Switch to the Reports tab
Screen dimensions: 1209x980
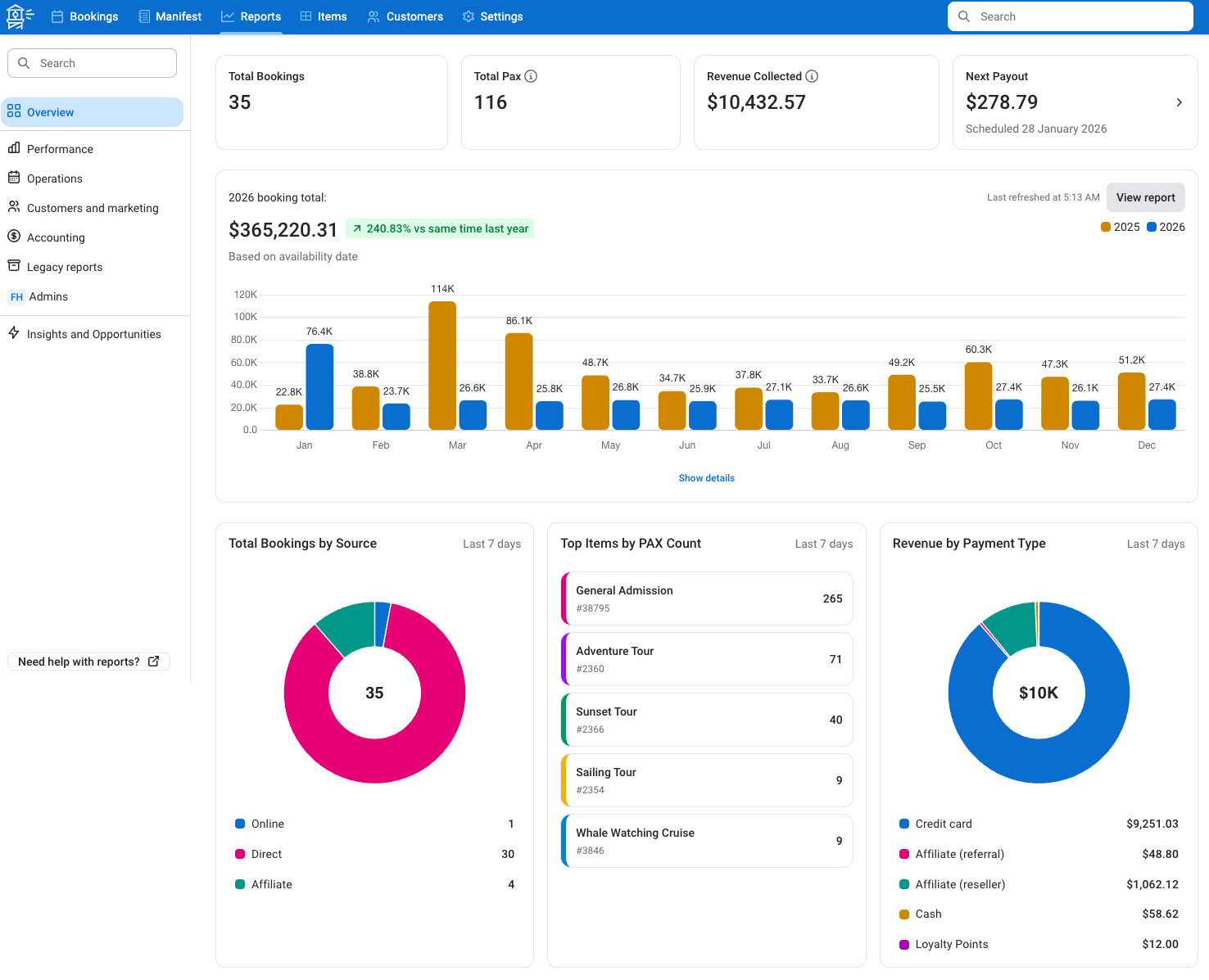(x=251, y=16)
